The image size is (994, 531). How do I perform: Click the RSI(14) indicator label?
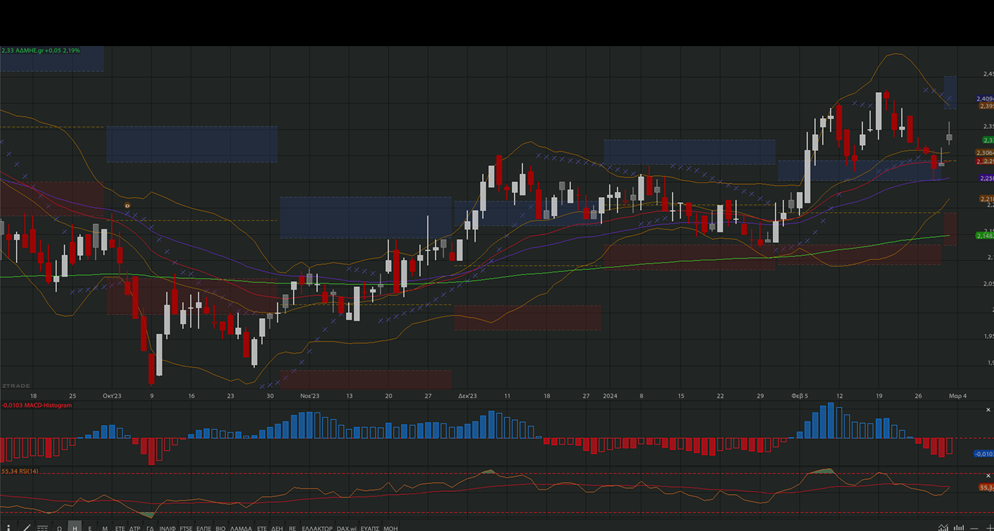pyautogui.click(x=20, y=471)
